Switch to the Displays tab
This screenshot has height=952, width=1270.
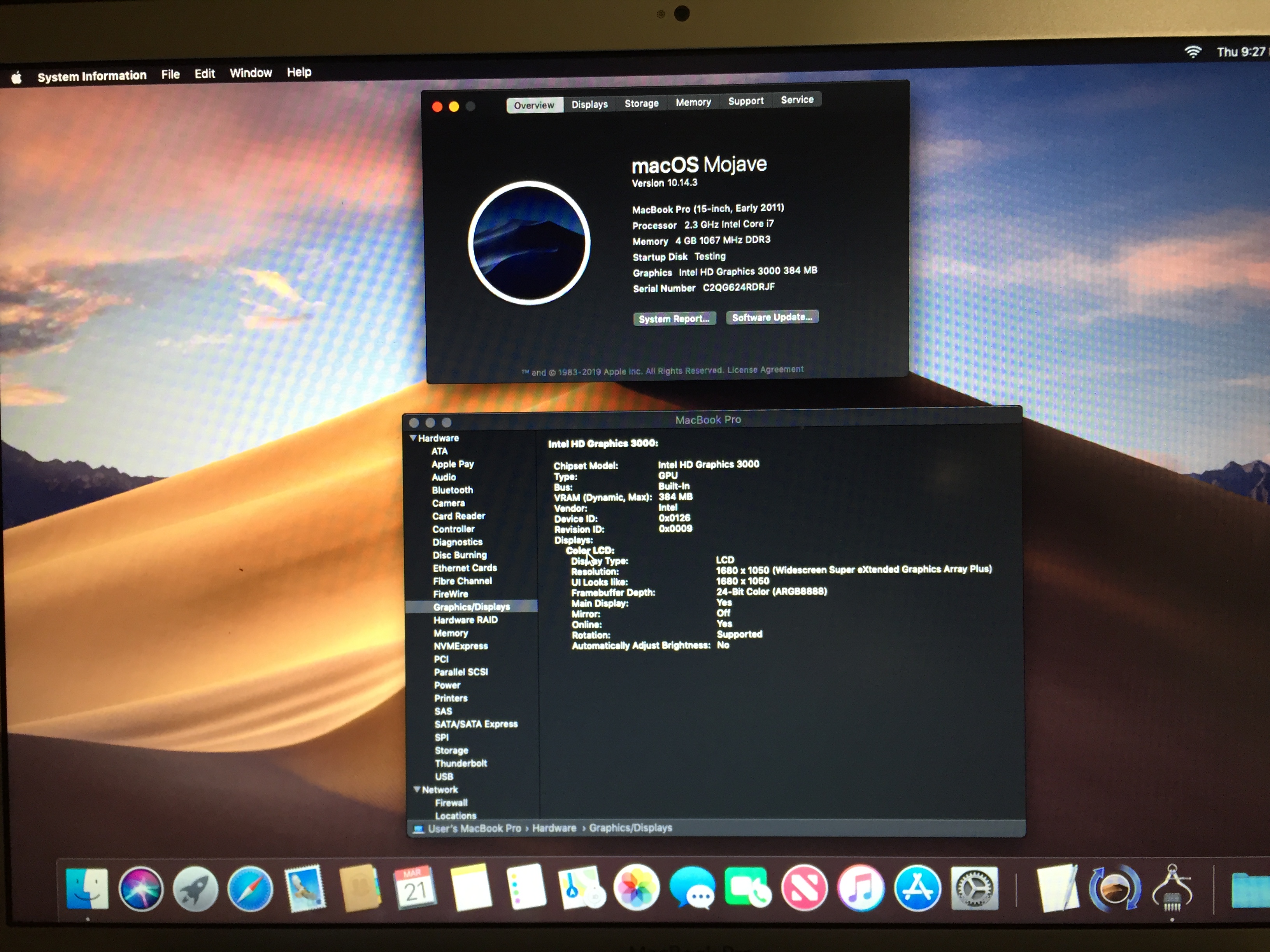tap(589, 105)
